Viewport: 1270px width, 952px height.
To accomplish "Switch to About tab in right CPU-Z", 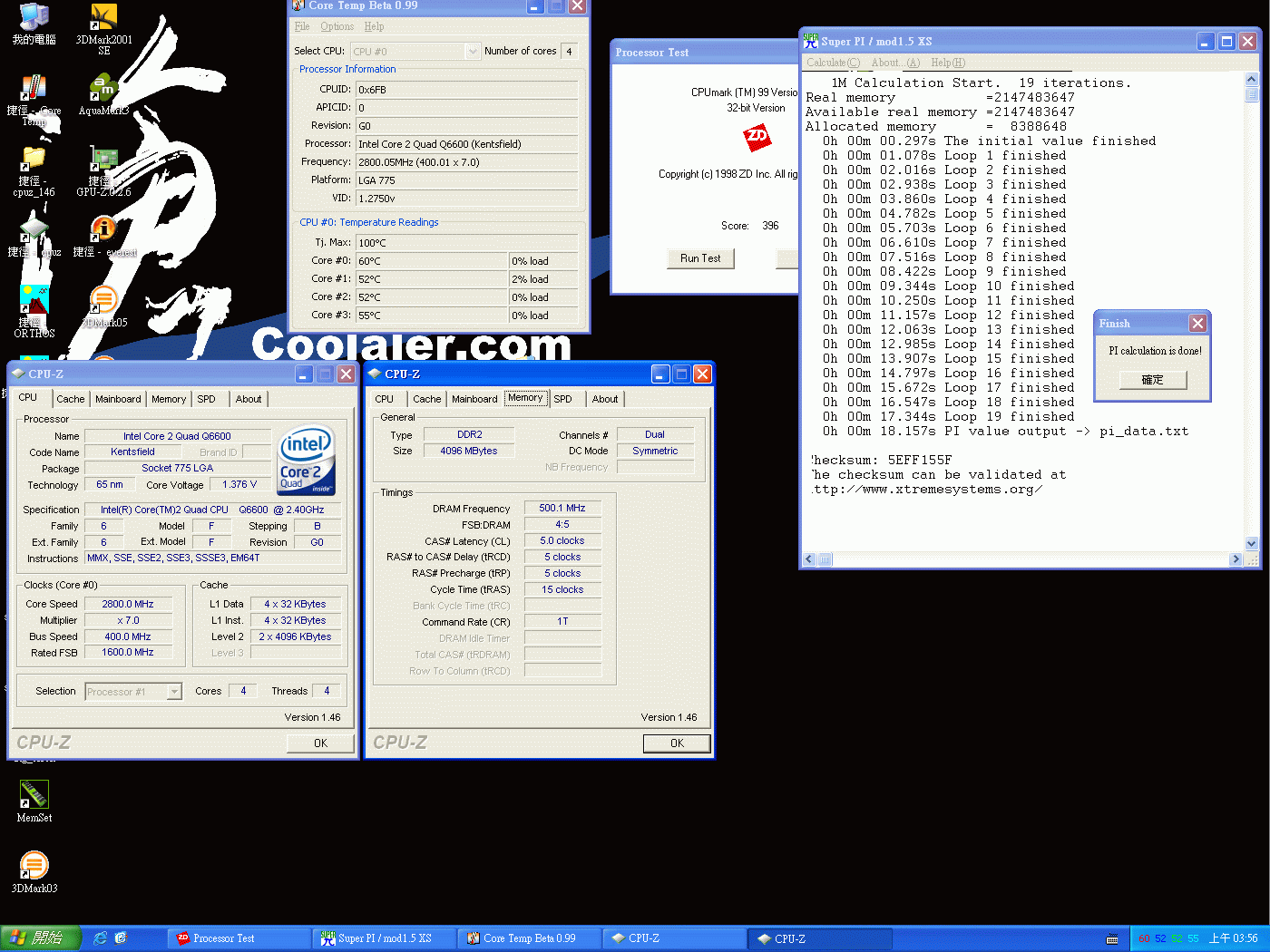I will [x=605, y=399].
